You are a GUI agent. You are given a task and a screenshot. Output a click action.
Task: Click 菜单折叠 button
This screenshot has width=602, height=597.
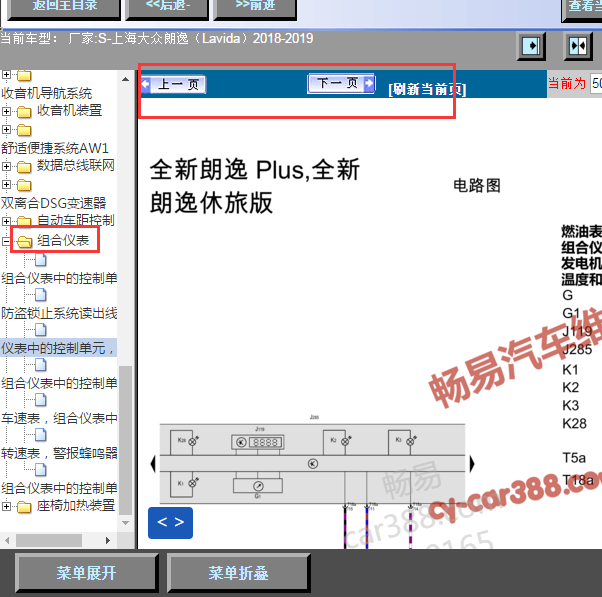pos(238,573)
